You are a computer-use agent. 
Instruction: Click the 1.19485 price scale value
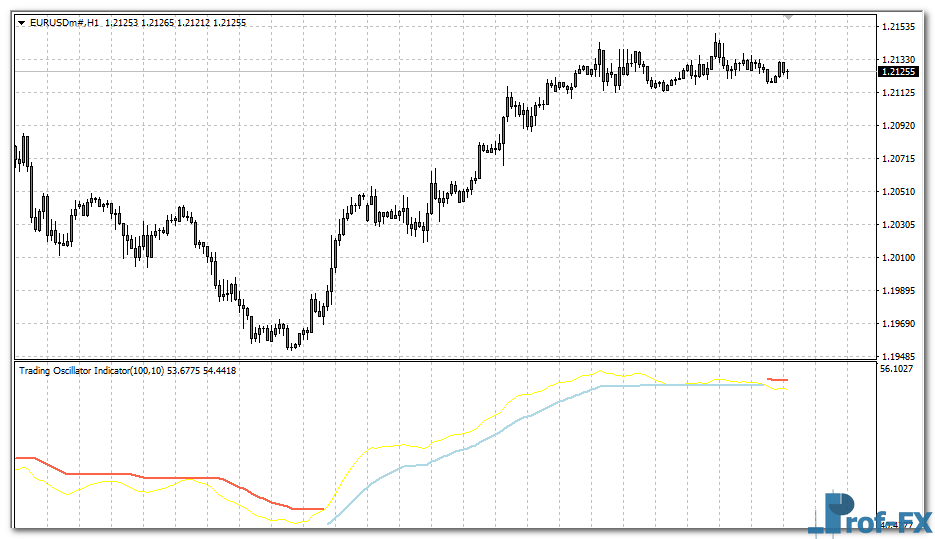898,356
